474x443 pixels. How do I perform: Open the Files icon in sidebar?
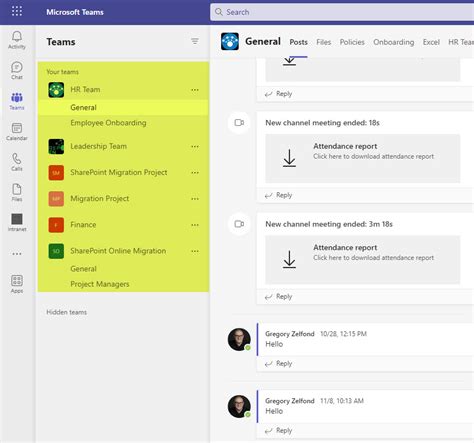pyautogui.click(x=17, y=192)
